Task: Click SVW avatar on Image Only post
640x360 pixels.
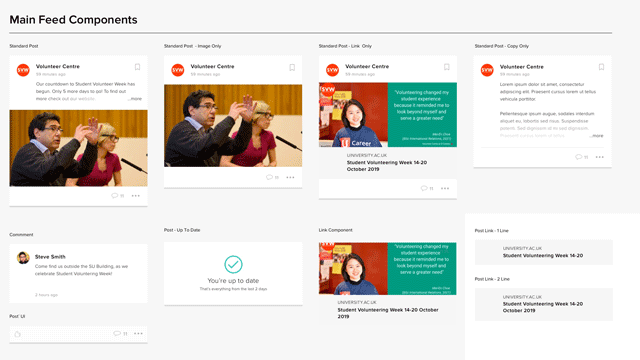Action: 178,70
